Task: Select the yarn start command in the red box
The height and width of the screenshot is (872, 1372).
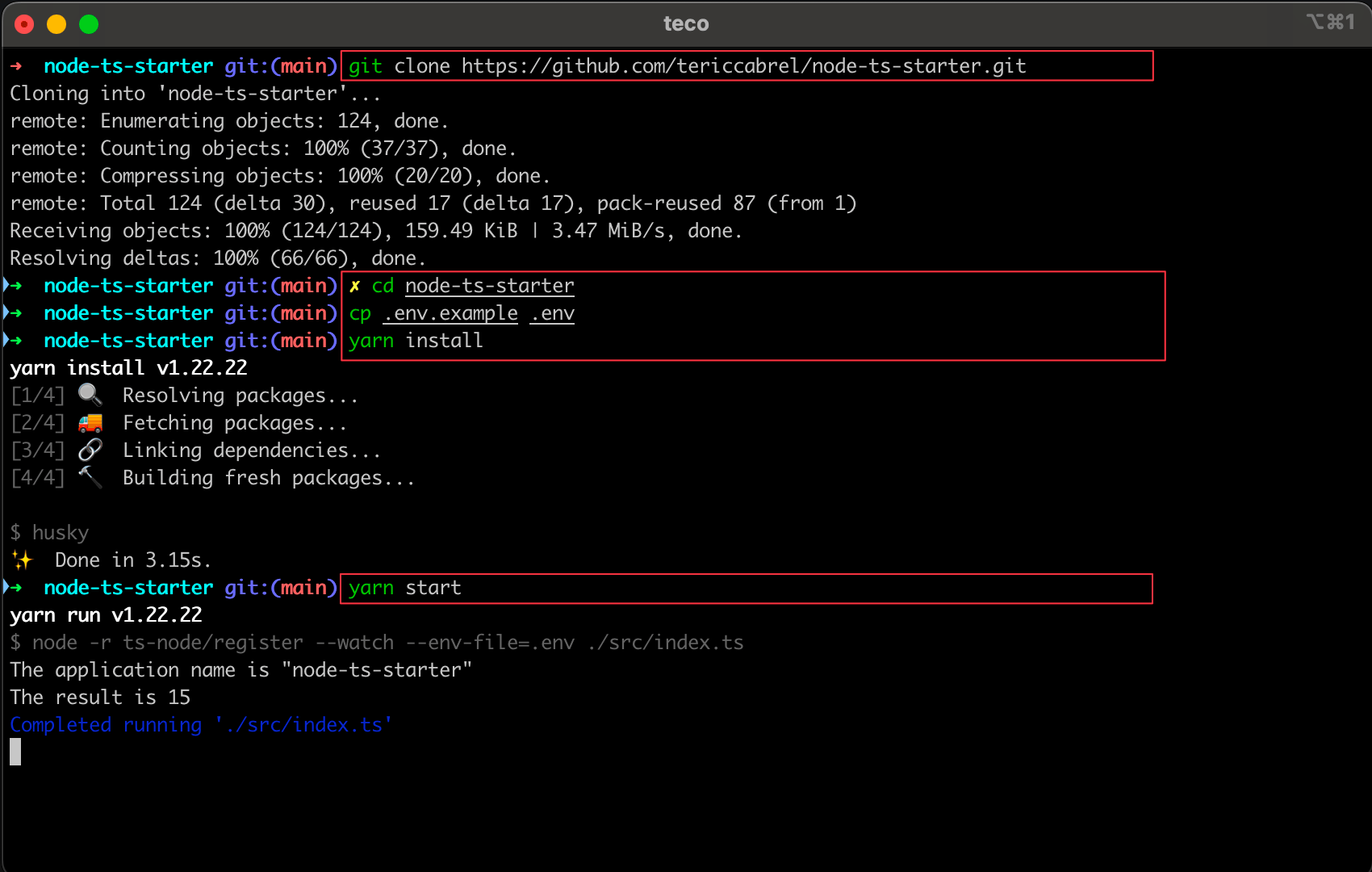Action: pyautogui.click(x=404, y=588)
